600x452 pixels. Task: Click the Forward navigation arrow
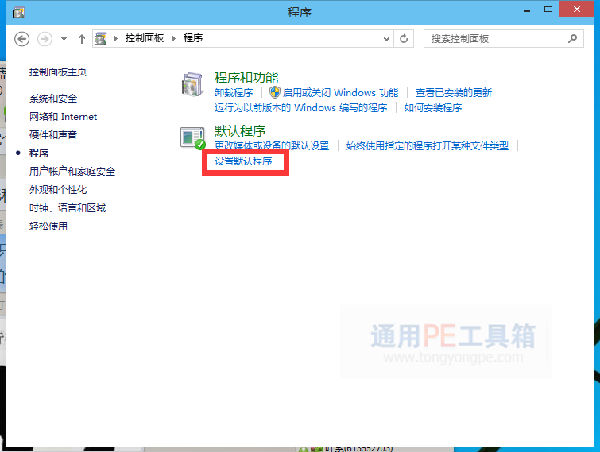point(44,39)
